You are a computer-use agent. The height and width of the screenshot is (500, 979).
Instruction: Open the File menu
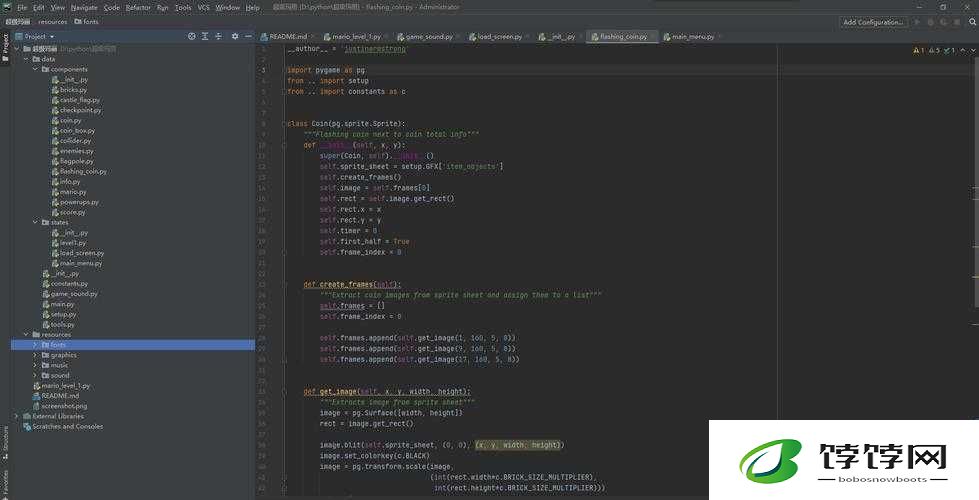pos(22,7)
